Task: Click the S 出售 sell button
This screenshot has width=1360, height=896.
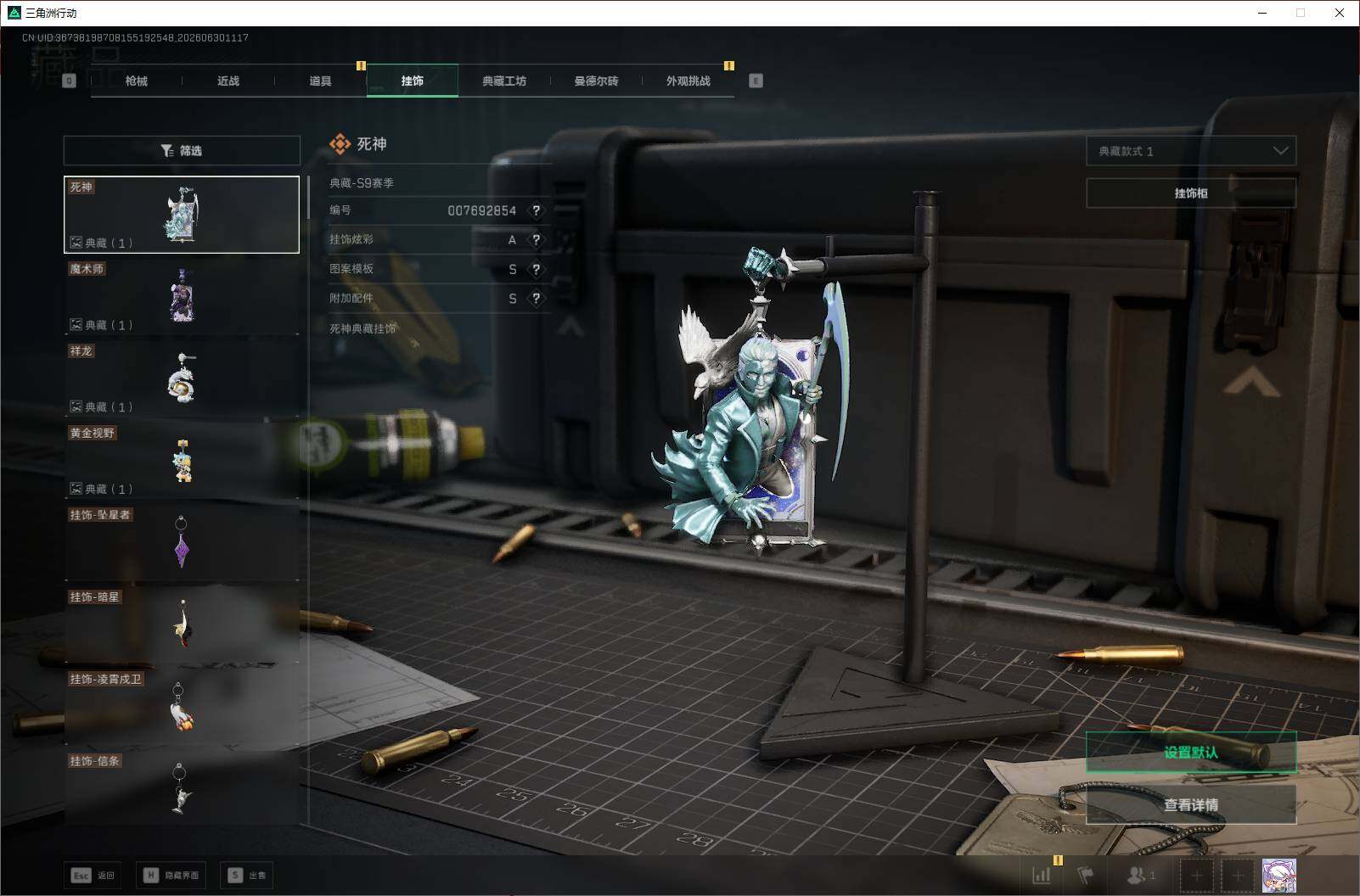Action: tap(246, 875)
